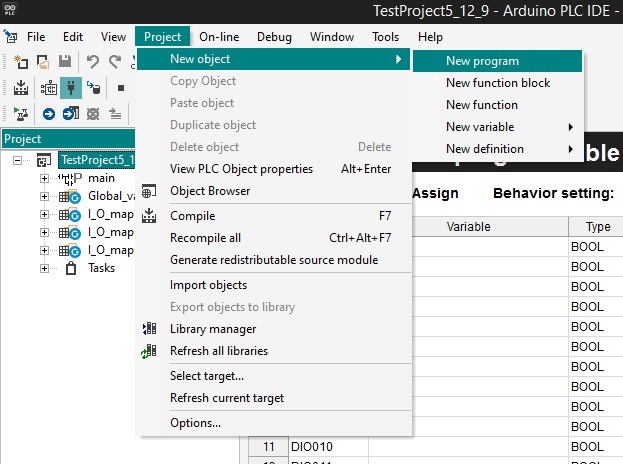Choose New function block
The height and width of the screenshot is (464, 623).
click(x=497, y=83)
